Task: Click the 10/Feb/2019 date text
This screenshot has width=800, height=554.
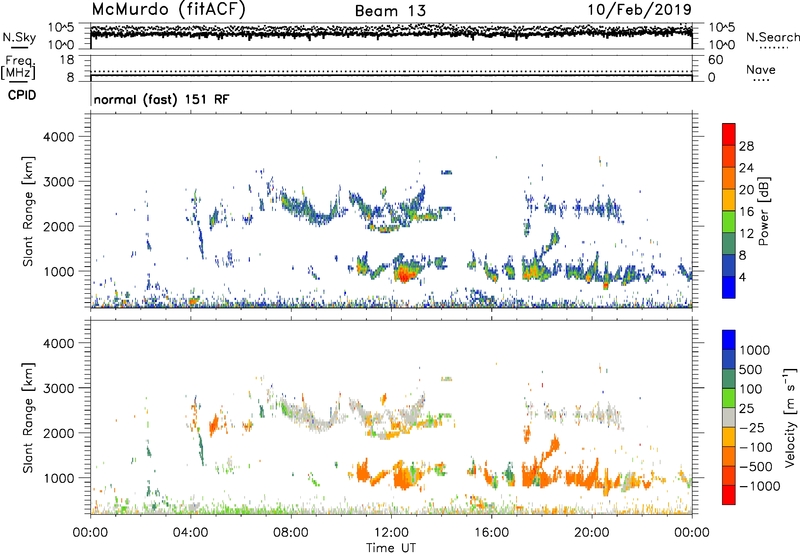Action: [640, 9]
